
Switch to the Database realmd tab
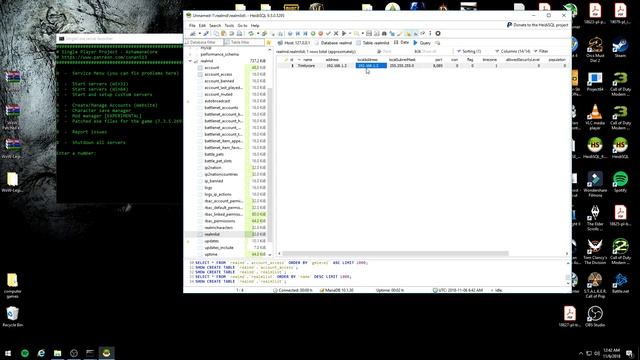333,42
